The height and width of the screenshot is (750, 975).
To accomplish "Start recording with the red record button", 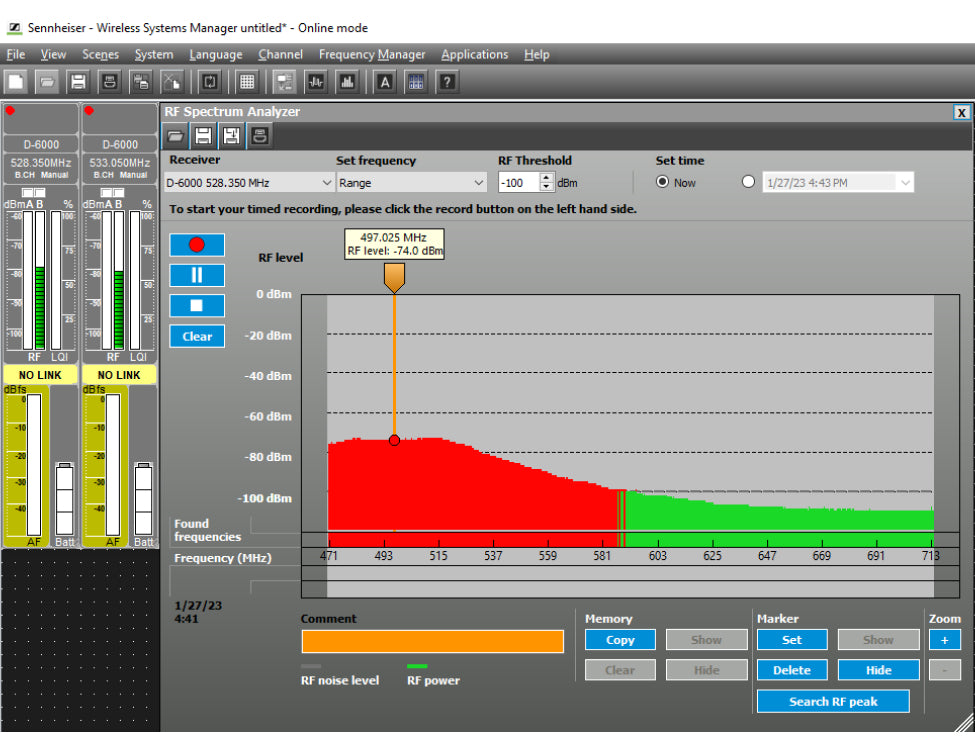I will pyautogui.click(x=197, y=245).
